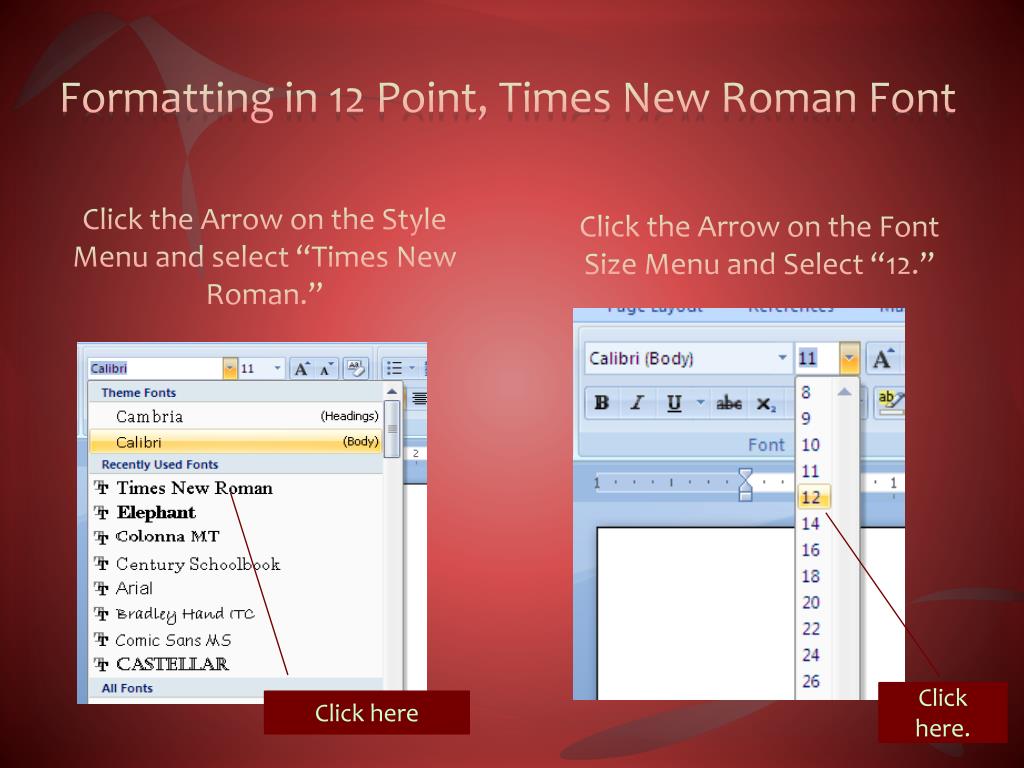Screen dimensions: 1024x768
Task: Toggle Bold formatting
Action: tap(601, 403)
